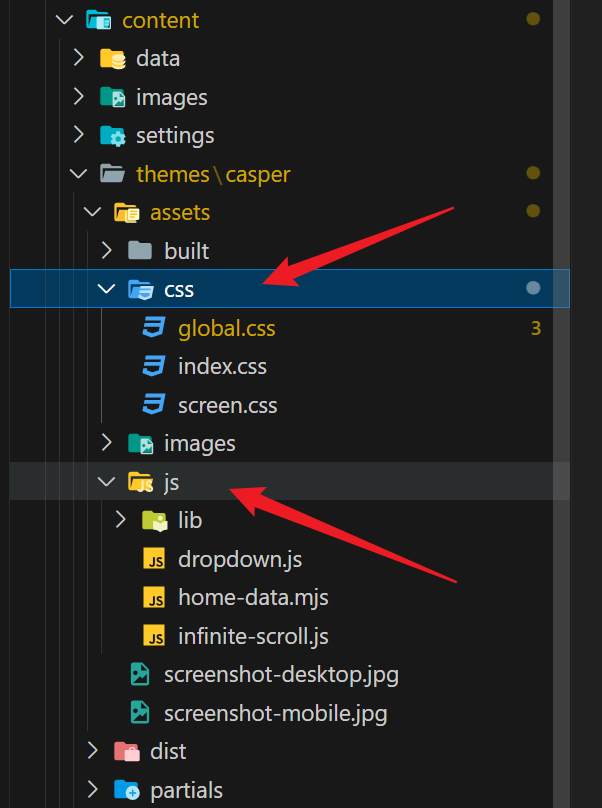Click the JS icon next to dropdown.js

[x=154, y=559]
